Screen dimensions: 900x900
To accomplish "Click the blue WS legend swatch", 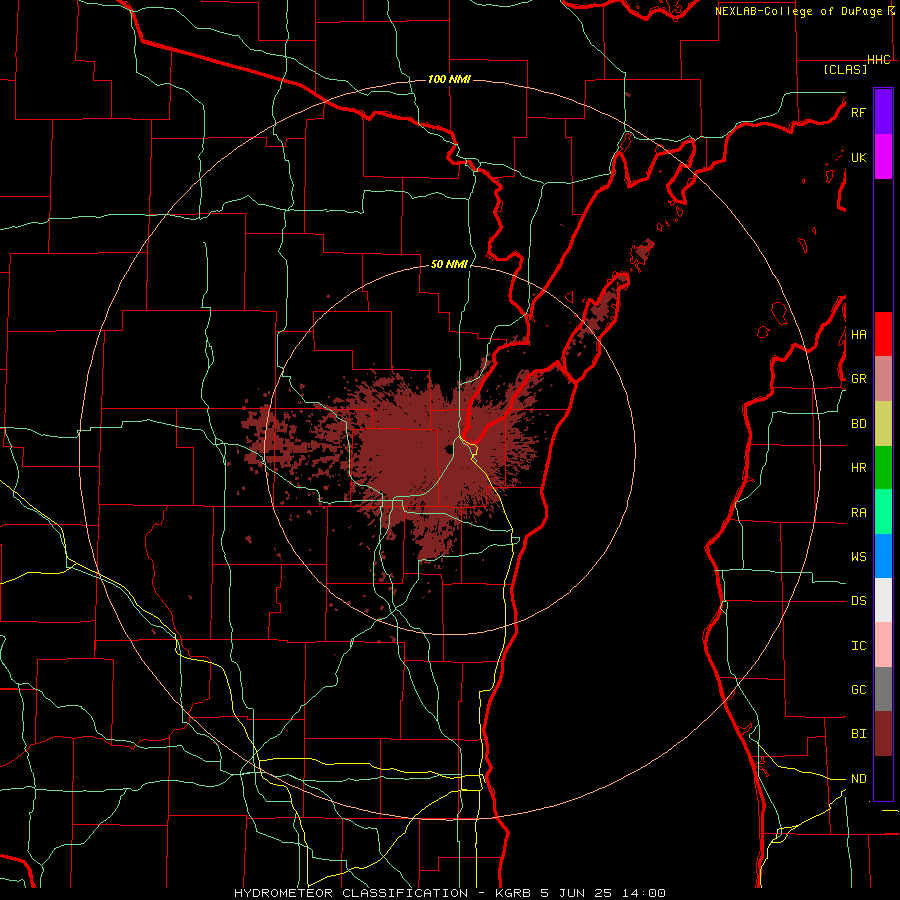I will 883,556.
